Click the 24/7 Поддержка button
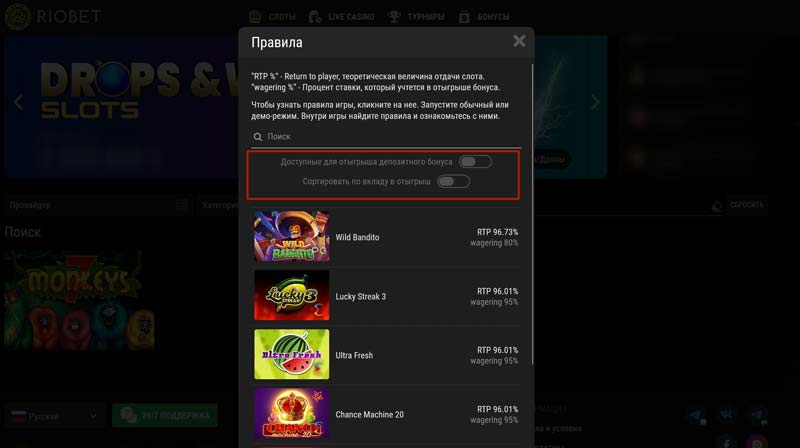The width and height of the screenshot is (800, 448). tap(165, 415)
